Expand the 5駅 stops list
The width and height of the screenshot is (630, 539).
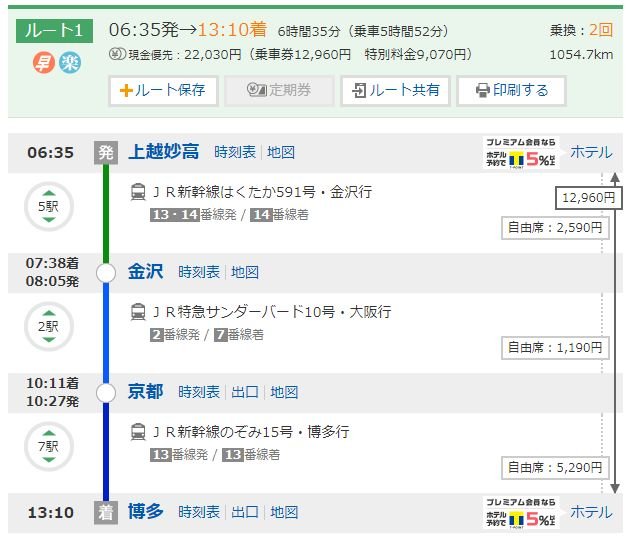(49, 206)
